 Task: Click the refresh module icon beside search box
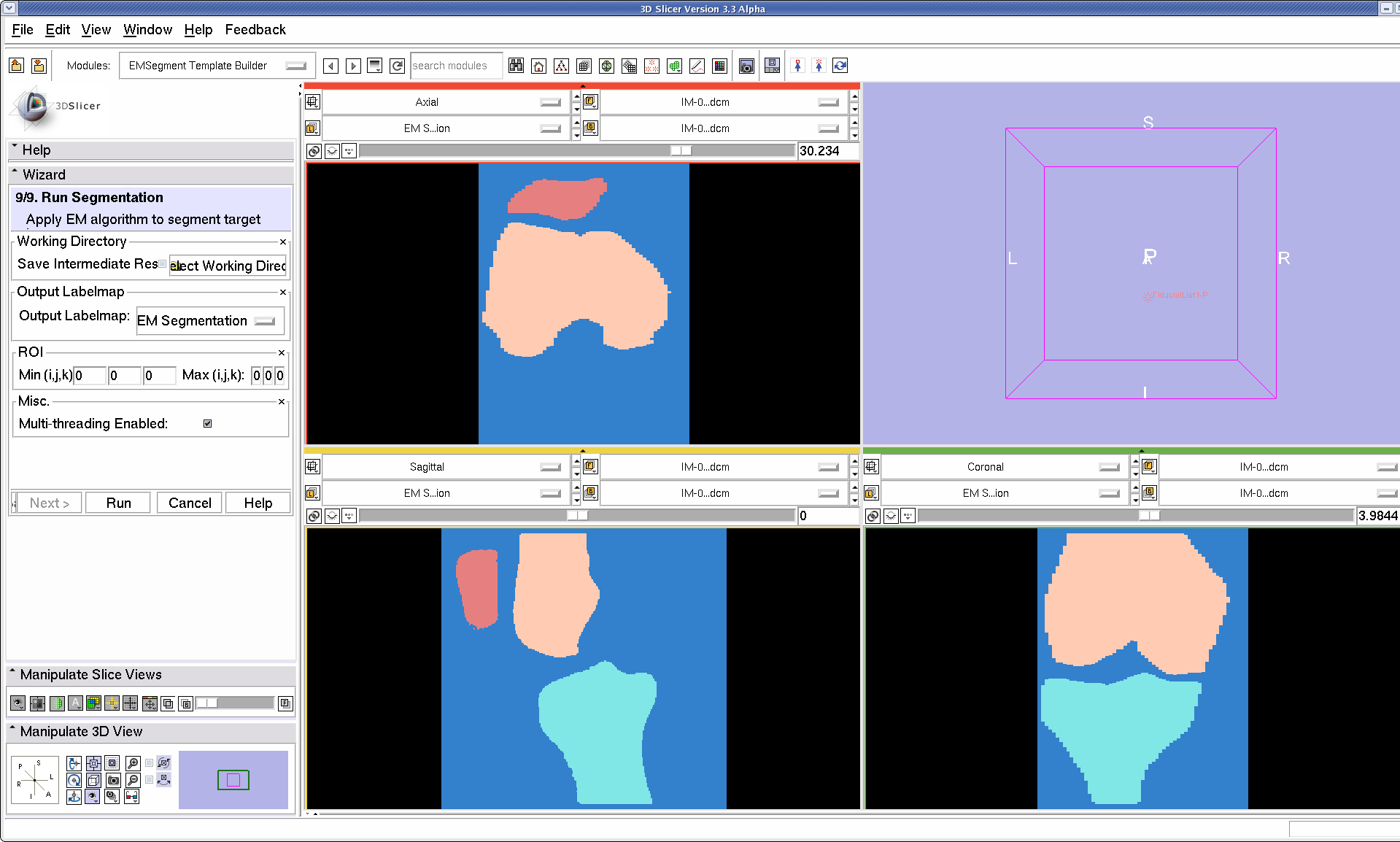pyautogui.click(x=397, y=66)
